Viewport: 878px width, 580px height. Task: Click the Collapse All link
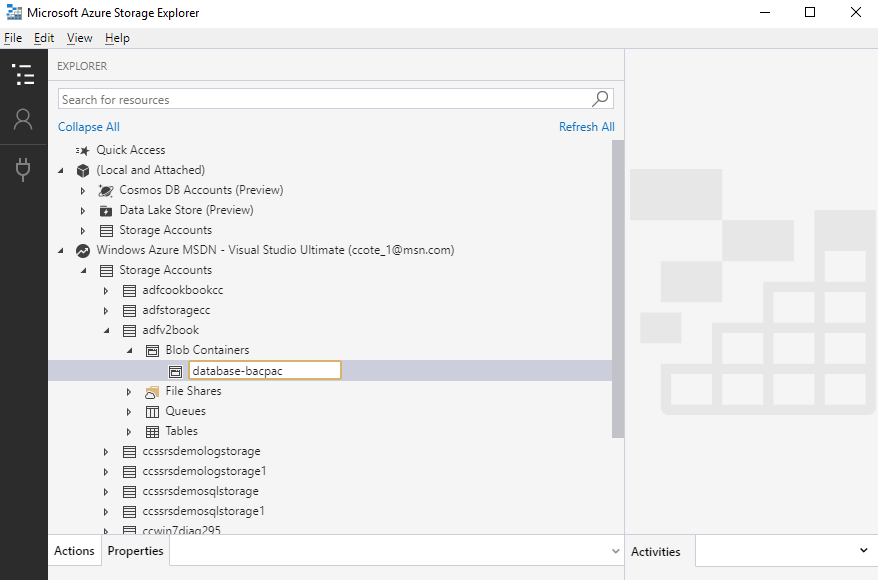89,127
